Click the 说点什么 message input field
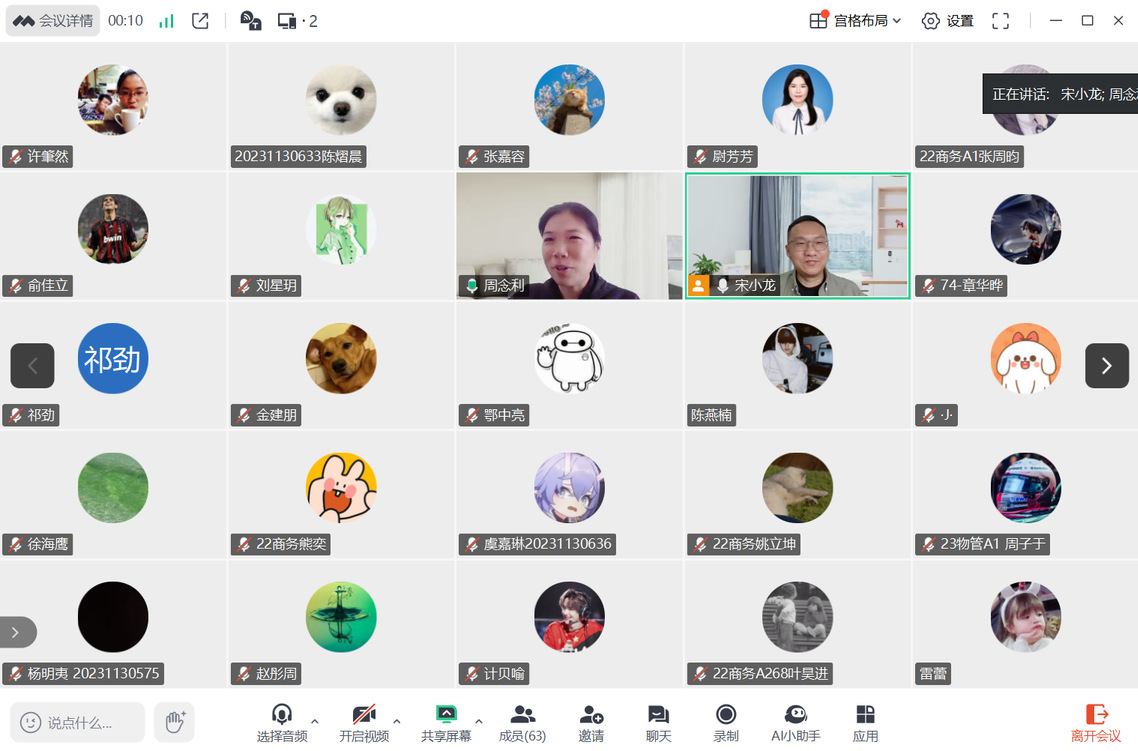Viewport: 1138px width, 751px height. click(78, 722)
